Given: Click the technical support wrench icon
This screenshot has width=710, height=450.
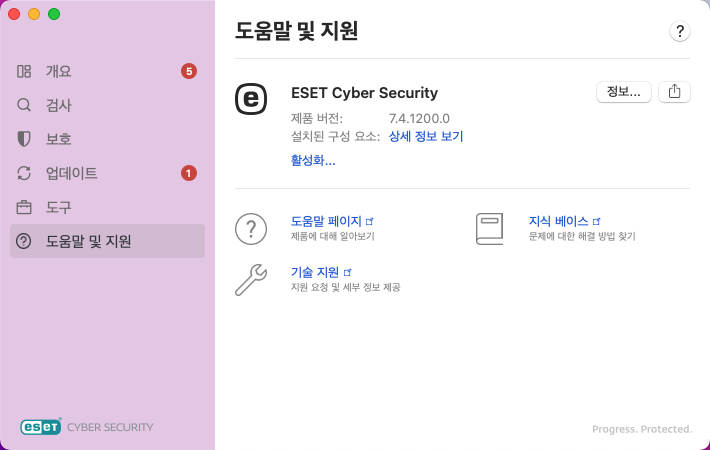Looking at the screenshot, I should click(x=251, y=279).
